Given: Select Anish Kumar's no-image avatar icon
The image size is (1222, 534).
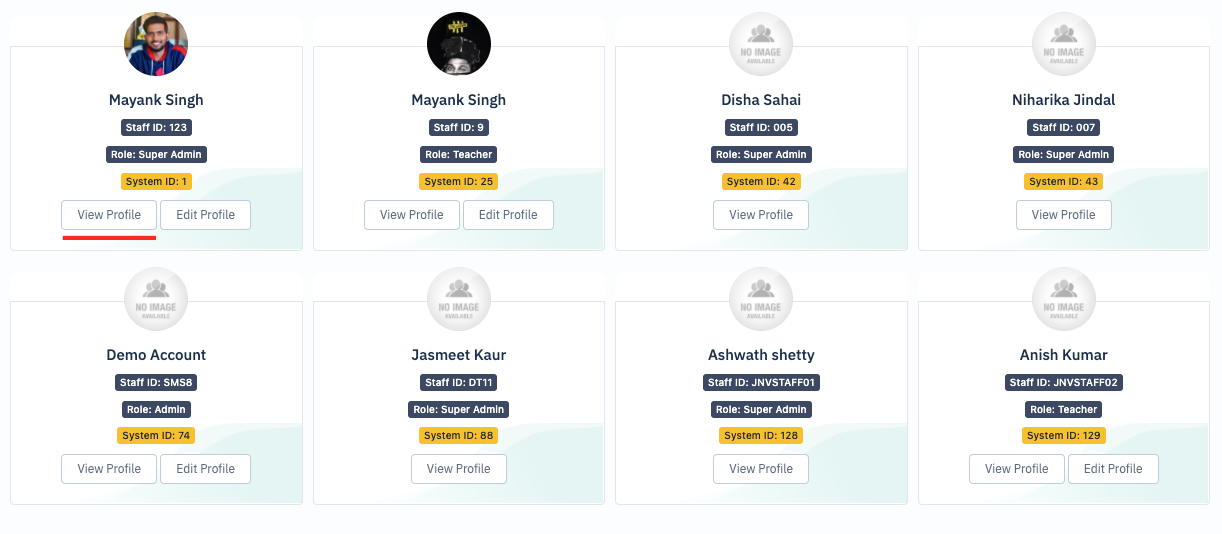Looking at the screenshot, I should click(1064, 299).
